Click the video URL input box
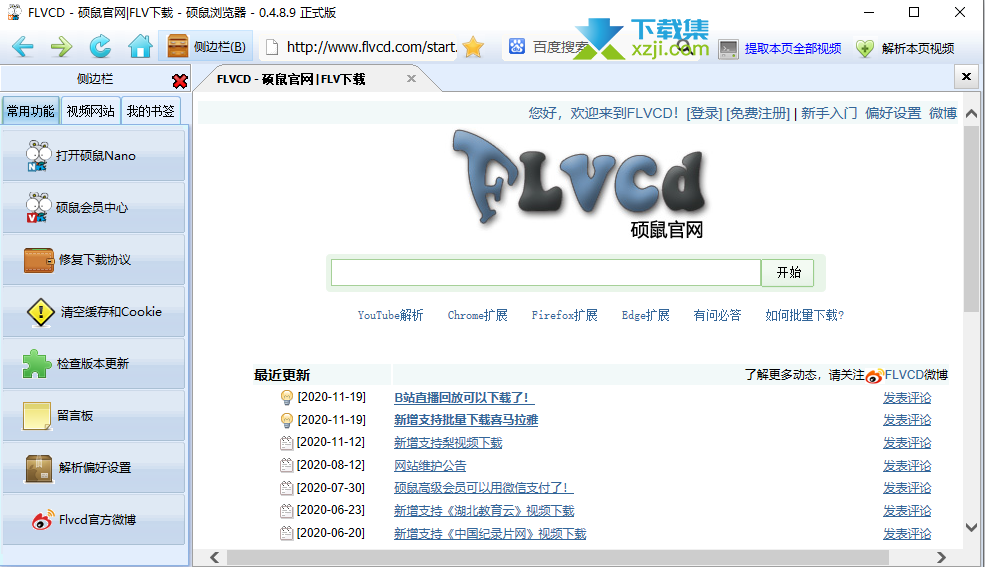This screenshot has width=985, height=567. pyautogui.click(x=546, y=273)
